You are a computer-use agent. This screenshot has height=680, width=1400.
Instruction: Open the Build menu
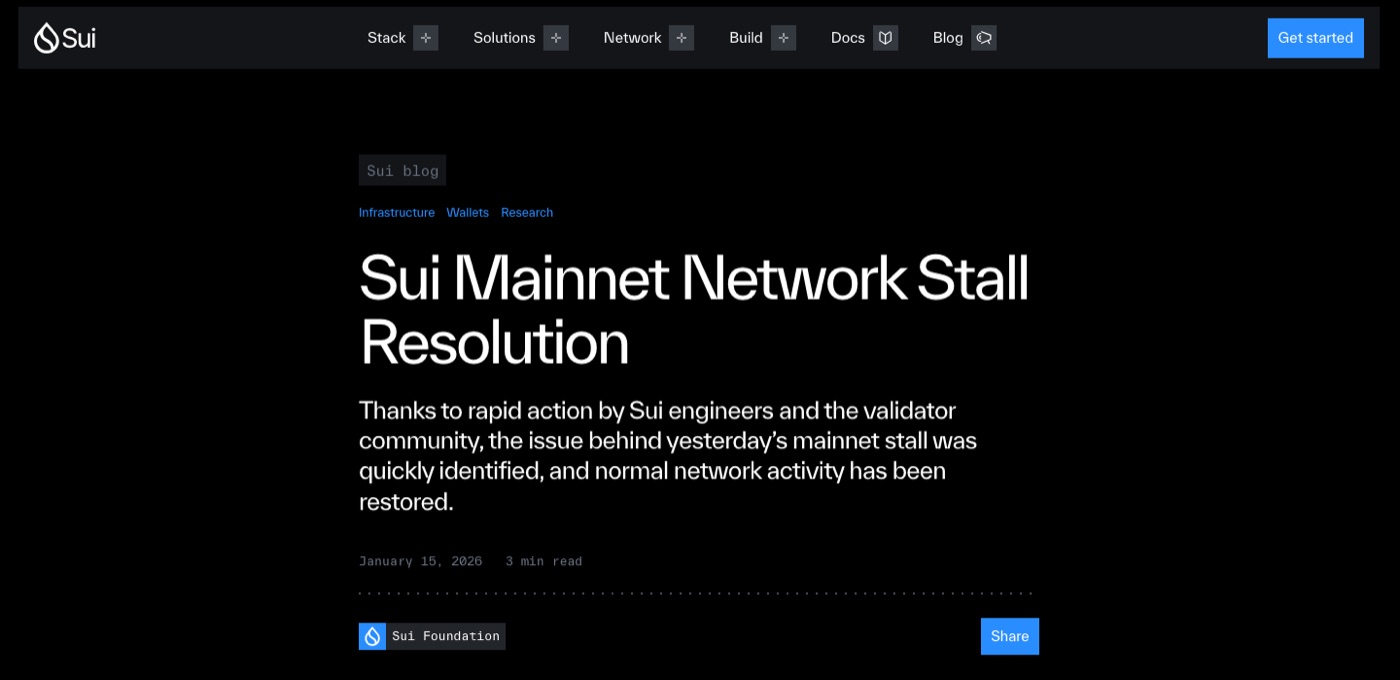coord(746,38)
